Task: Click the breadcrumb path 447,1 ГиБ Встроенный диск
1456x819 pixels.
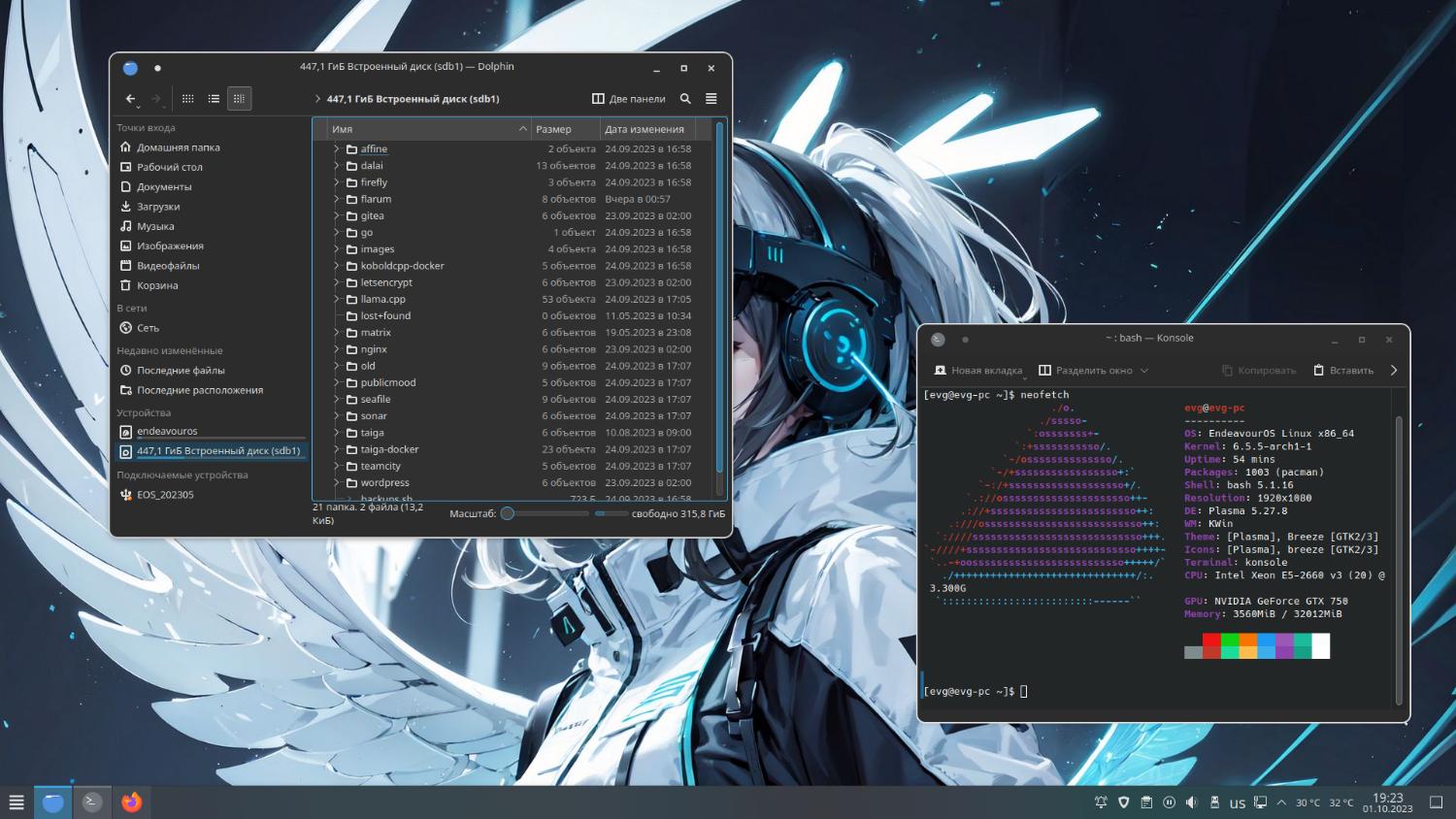Action: pyautogui.click(x=413, y=99)
